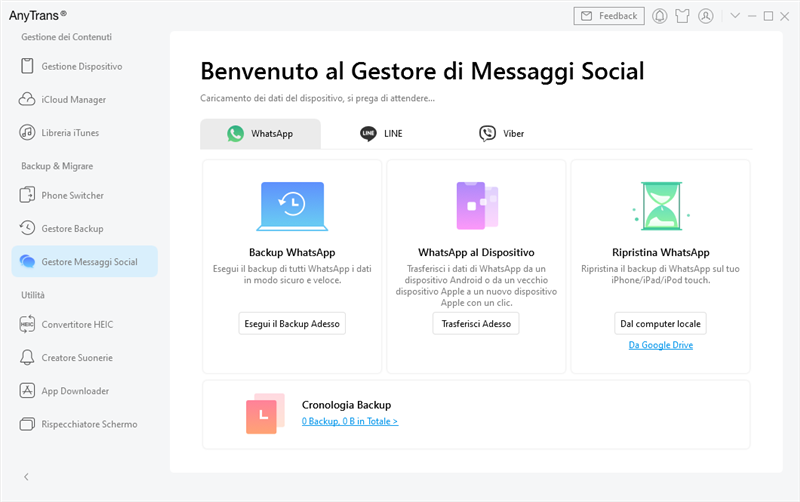Open the user account icon

coord(706,16)
